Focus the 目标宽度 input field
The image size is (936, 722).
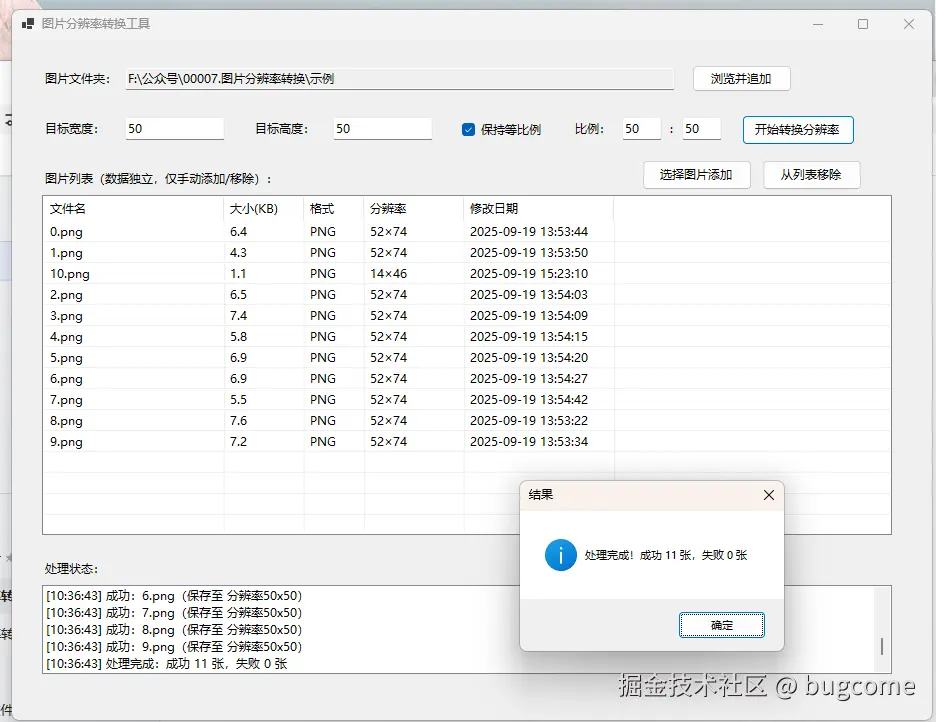[x=174, y=129]
